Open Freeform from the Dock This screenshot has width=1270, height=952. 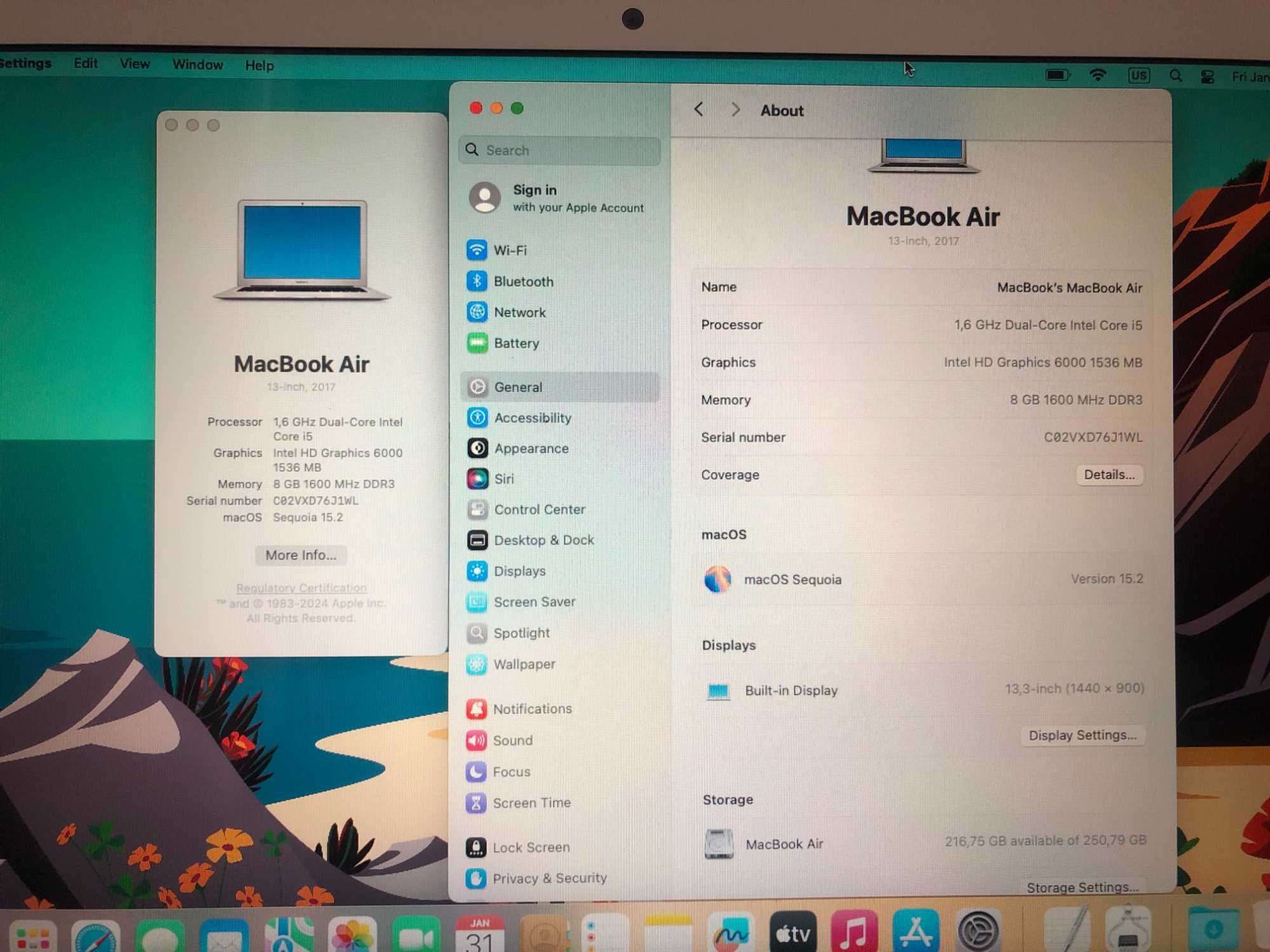tap(731, 932)
